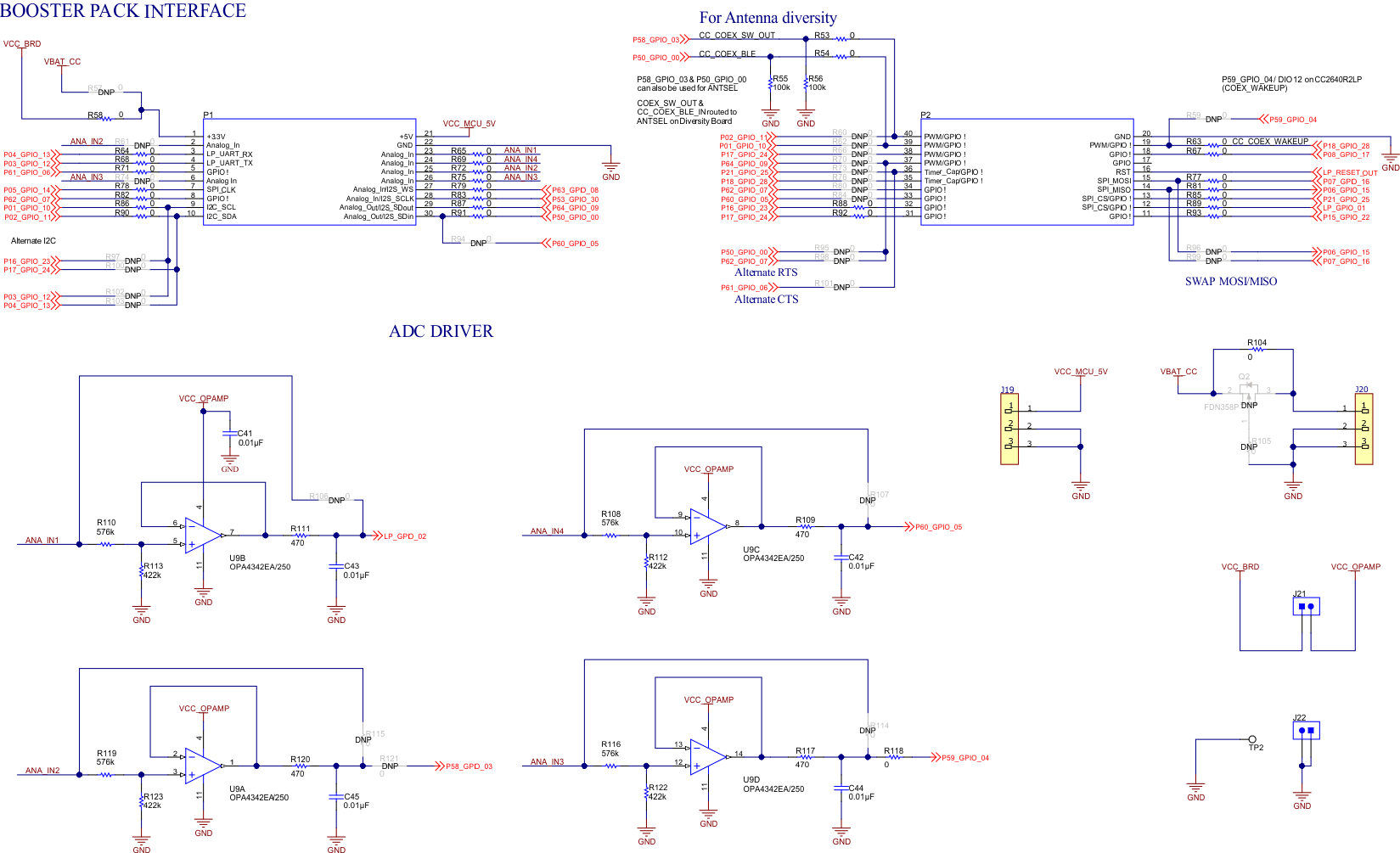This screenshot has width=1400, height=853.
Task: Click the P2 connector designator label
Action: [x=925, y=115]
